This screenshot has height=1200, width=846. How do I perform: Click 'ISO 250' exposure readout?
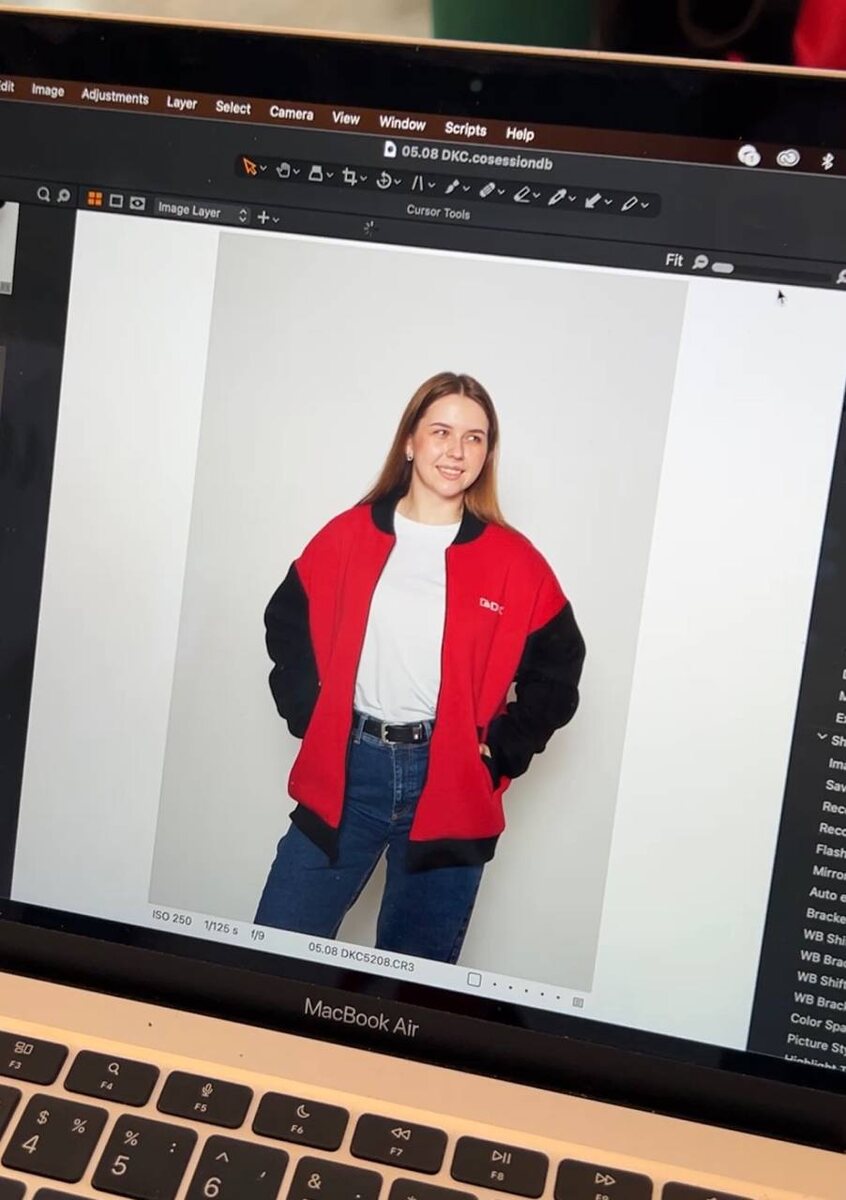click(x=172, y=917)
